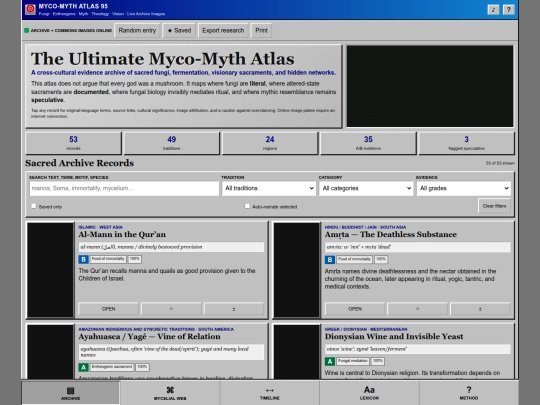Click the A evidence badge on Ayahuasca

83,367
